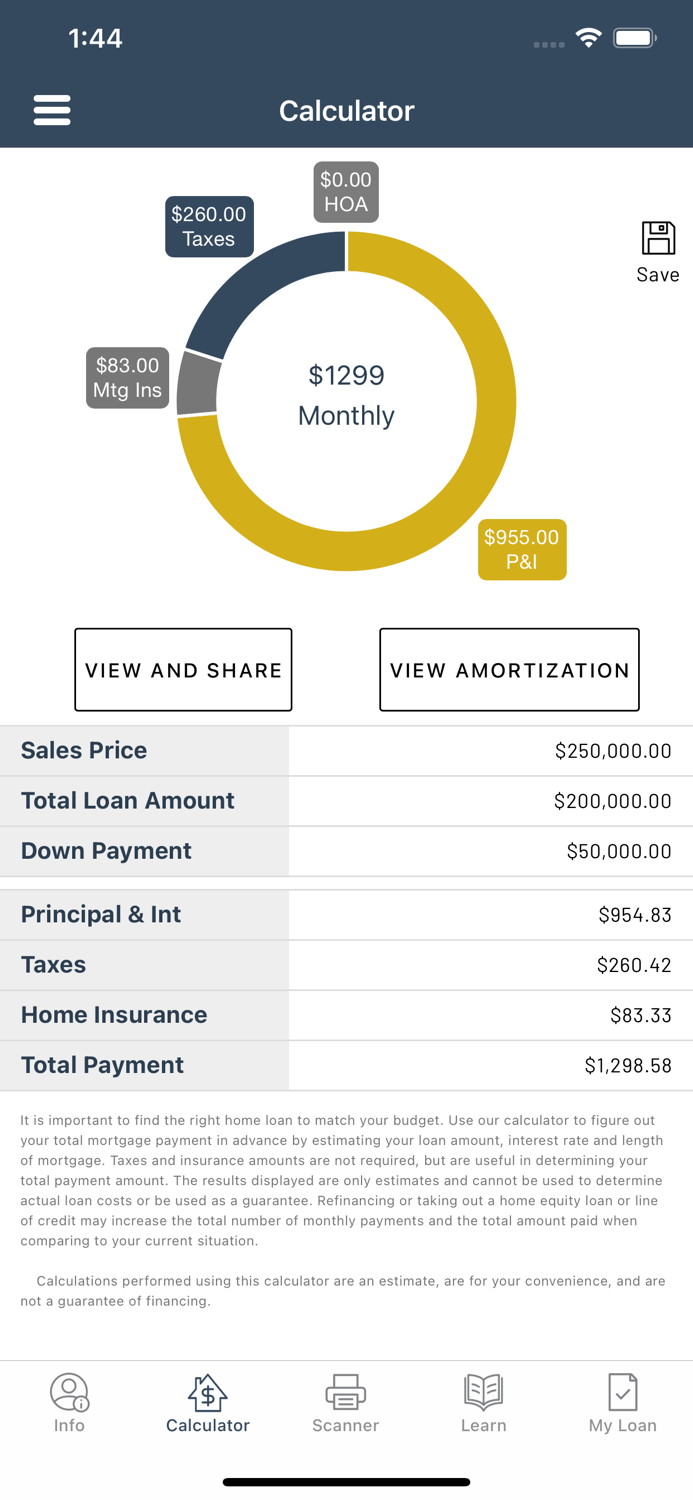The image size is (693, 1500).
Task: Select the Mtg Ins chart label
Action: [127, 378]
